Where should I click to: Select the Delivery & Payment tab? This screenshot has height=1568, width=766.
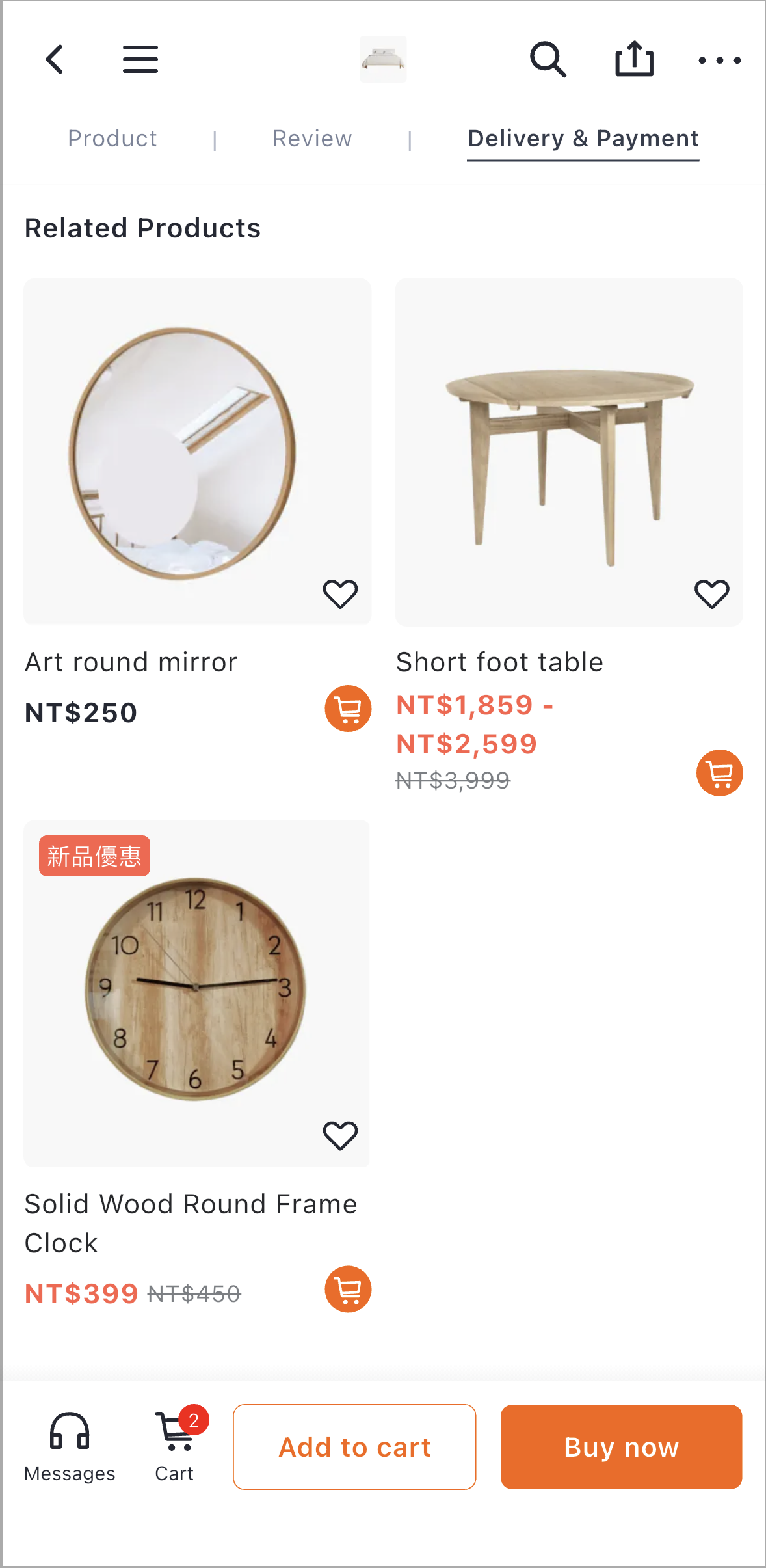pyautogui.click(x=583, y=139)
